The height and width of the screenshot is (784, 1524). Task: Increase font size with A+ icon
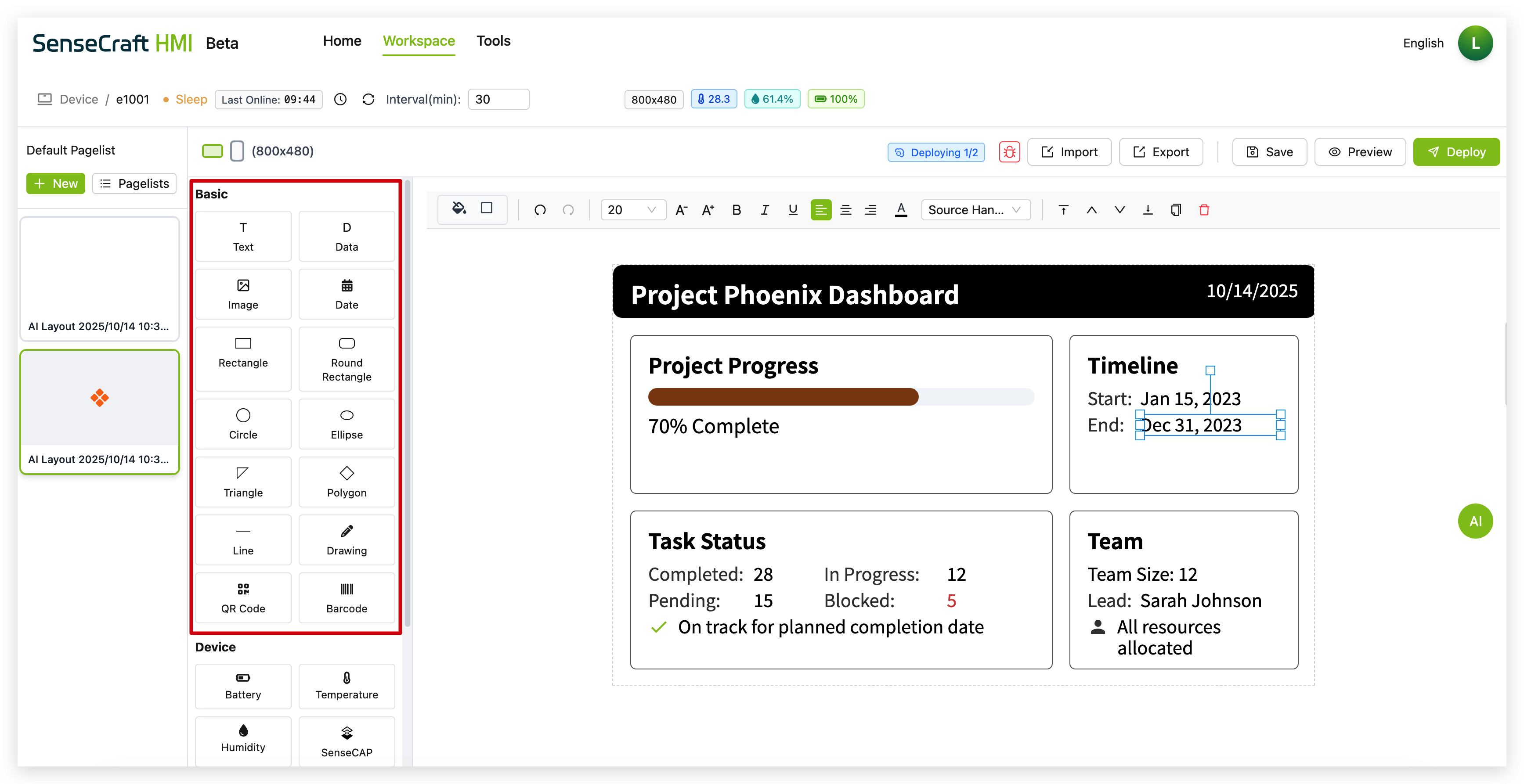tap(708, 210)
